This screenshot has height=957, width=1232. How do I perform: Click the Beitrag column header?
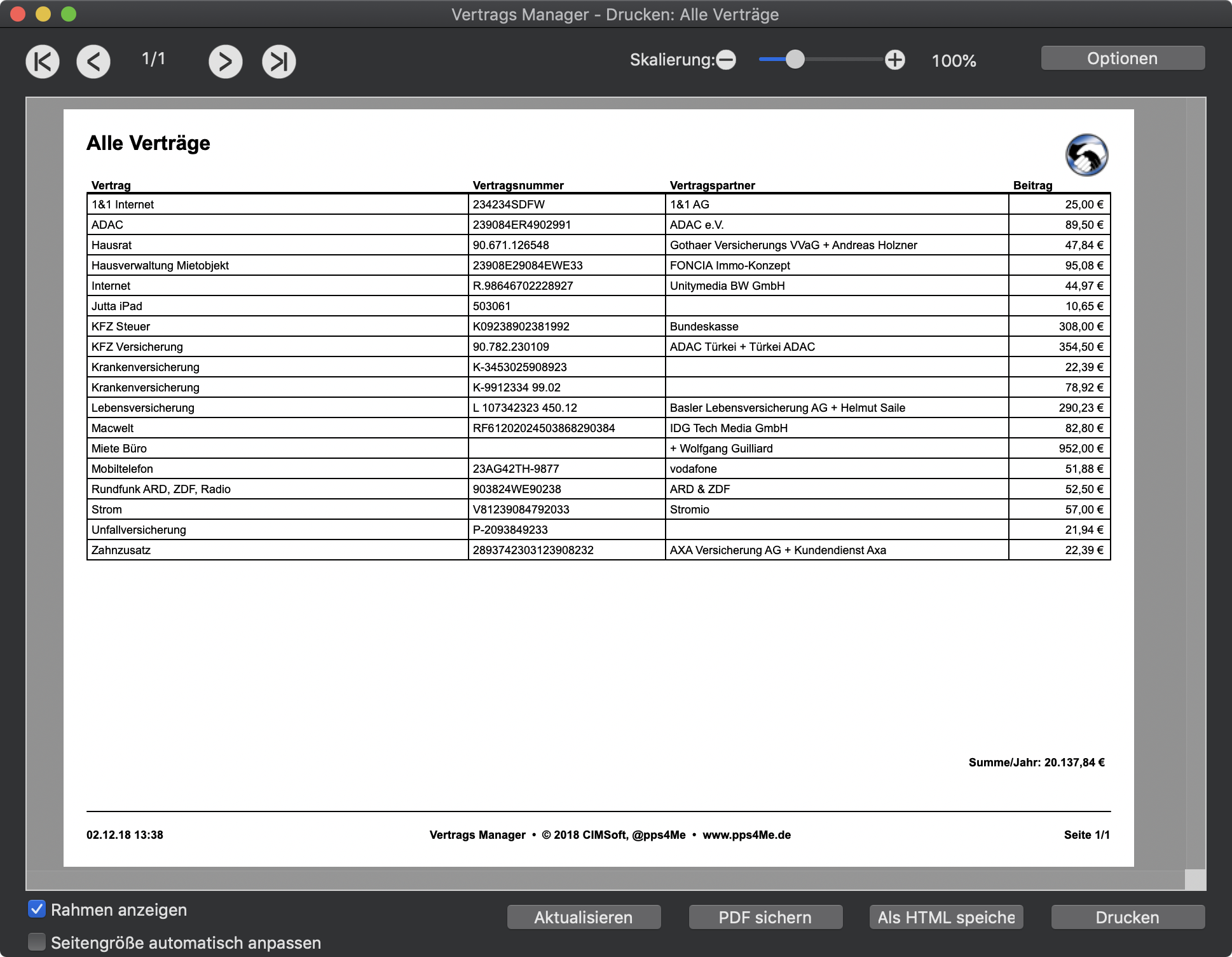point(1033,186)
